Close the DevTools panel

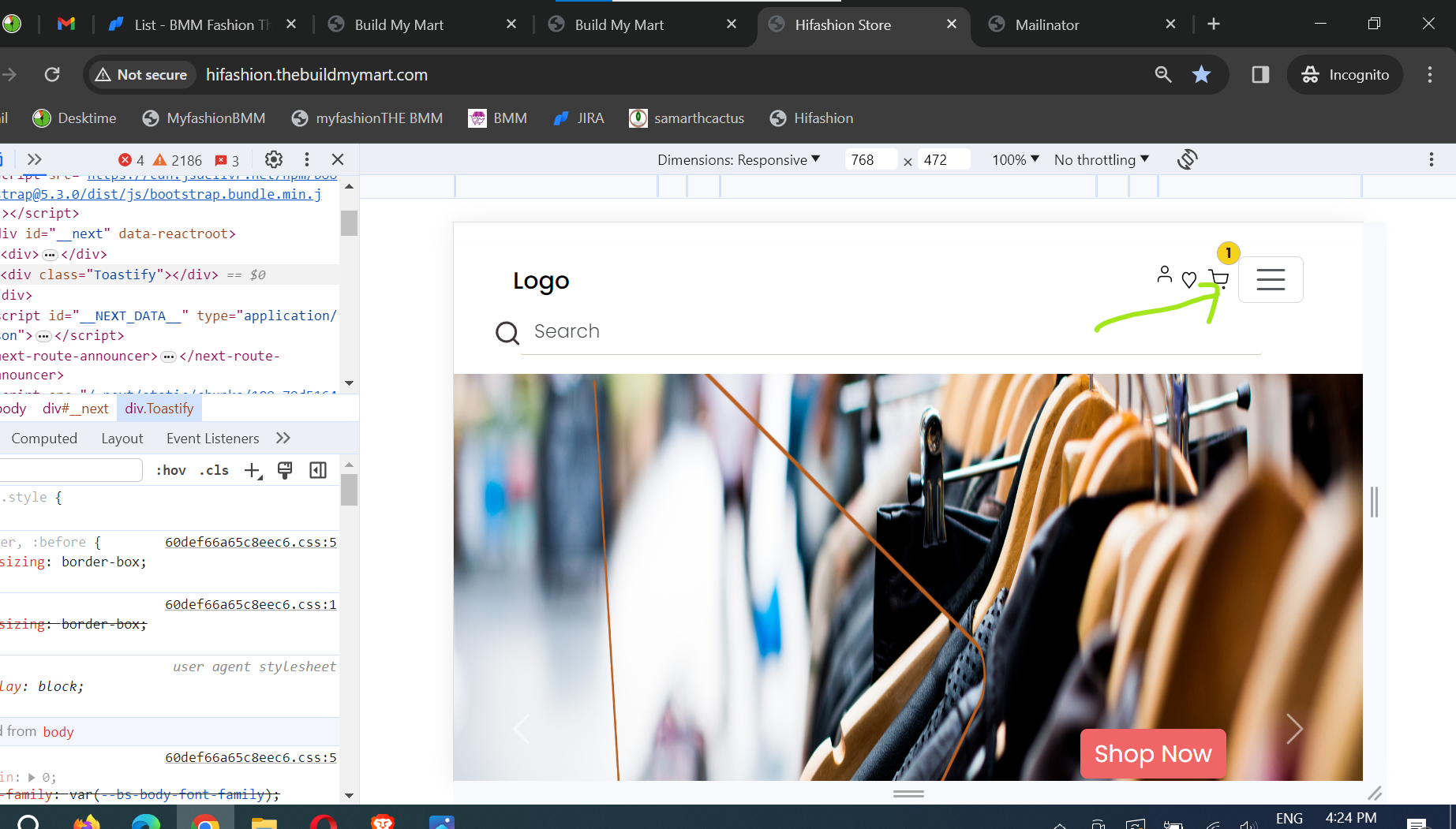(x=338, y=159)
